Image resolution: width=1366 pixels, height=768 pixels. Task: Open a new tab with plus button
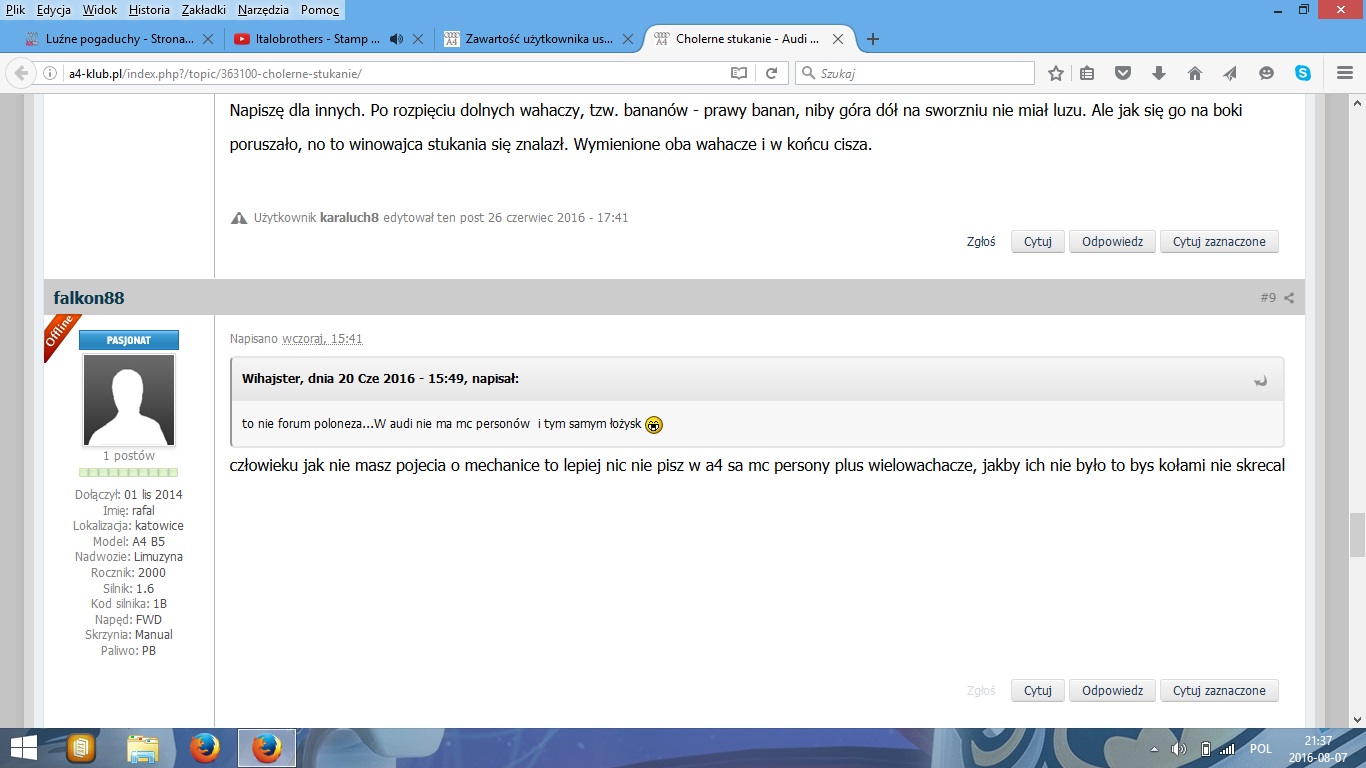[x=872, y=39]
